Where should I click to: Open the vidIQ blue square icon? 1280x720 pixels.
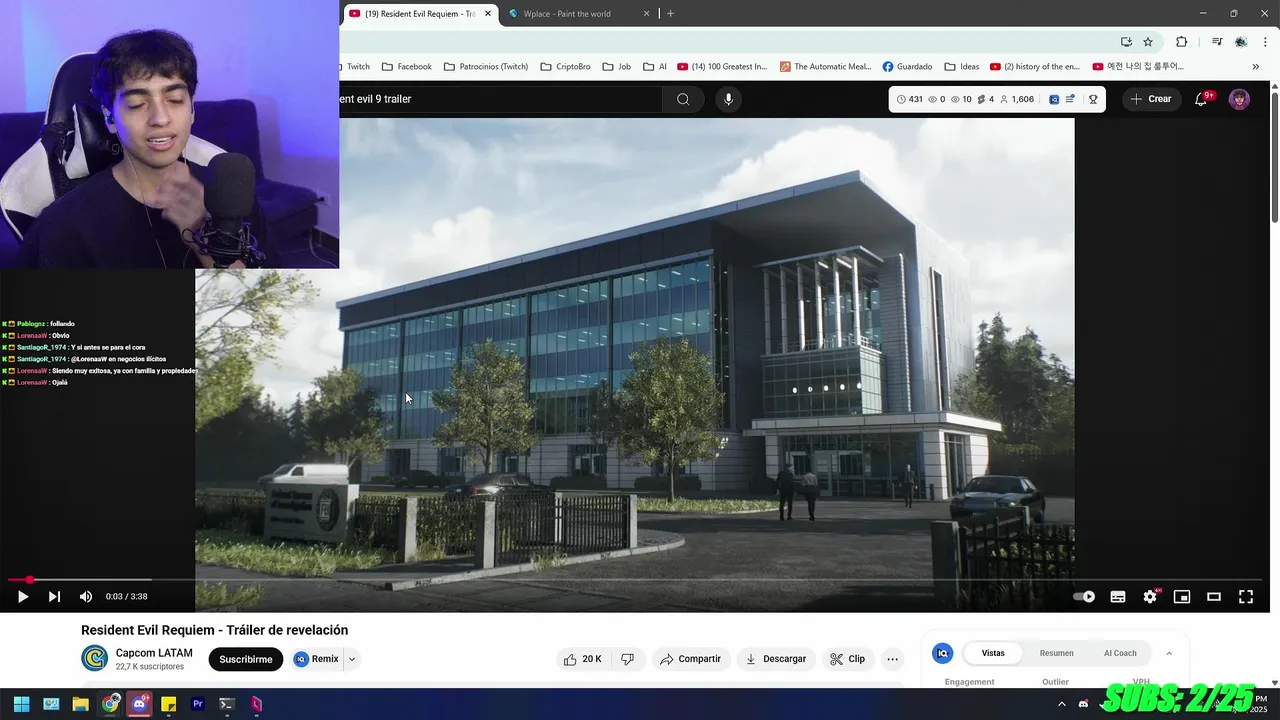(x=1054, y=99)
